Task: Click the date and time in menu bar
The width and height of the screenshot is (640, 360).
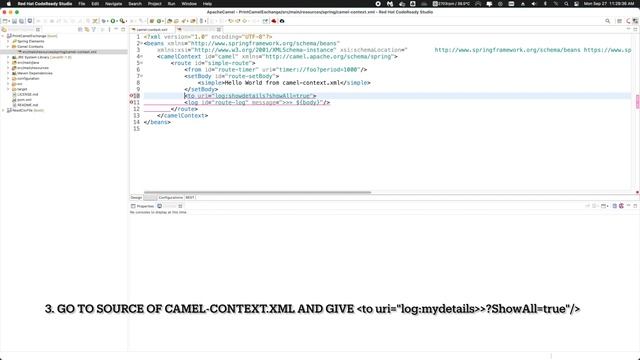Action: pos(609,4)
